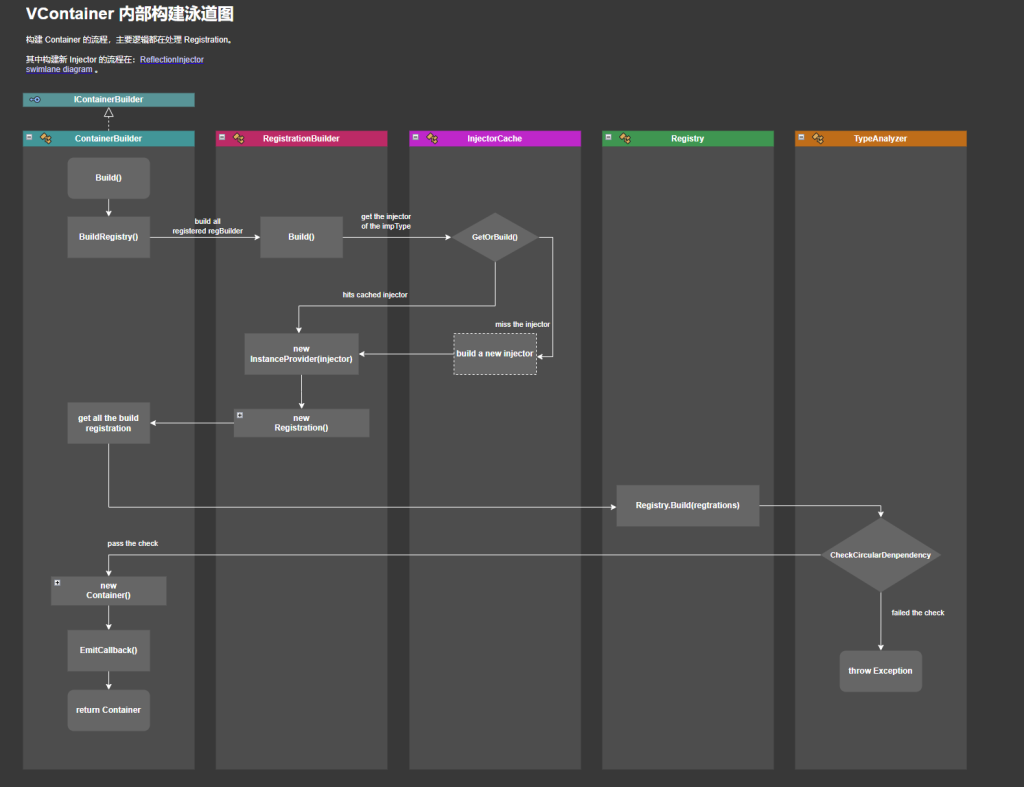
Task: Select the GetOrBuild() decision diamond
Action: [494, 238]
